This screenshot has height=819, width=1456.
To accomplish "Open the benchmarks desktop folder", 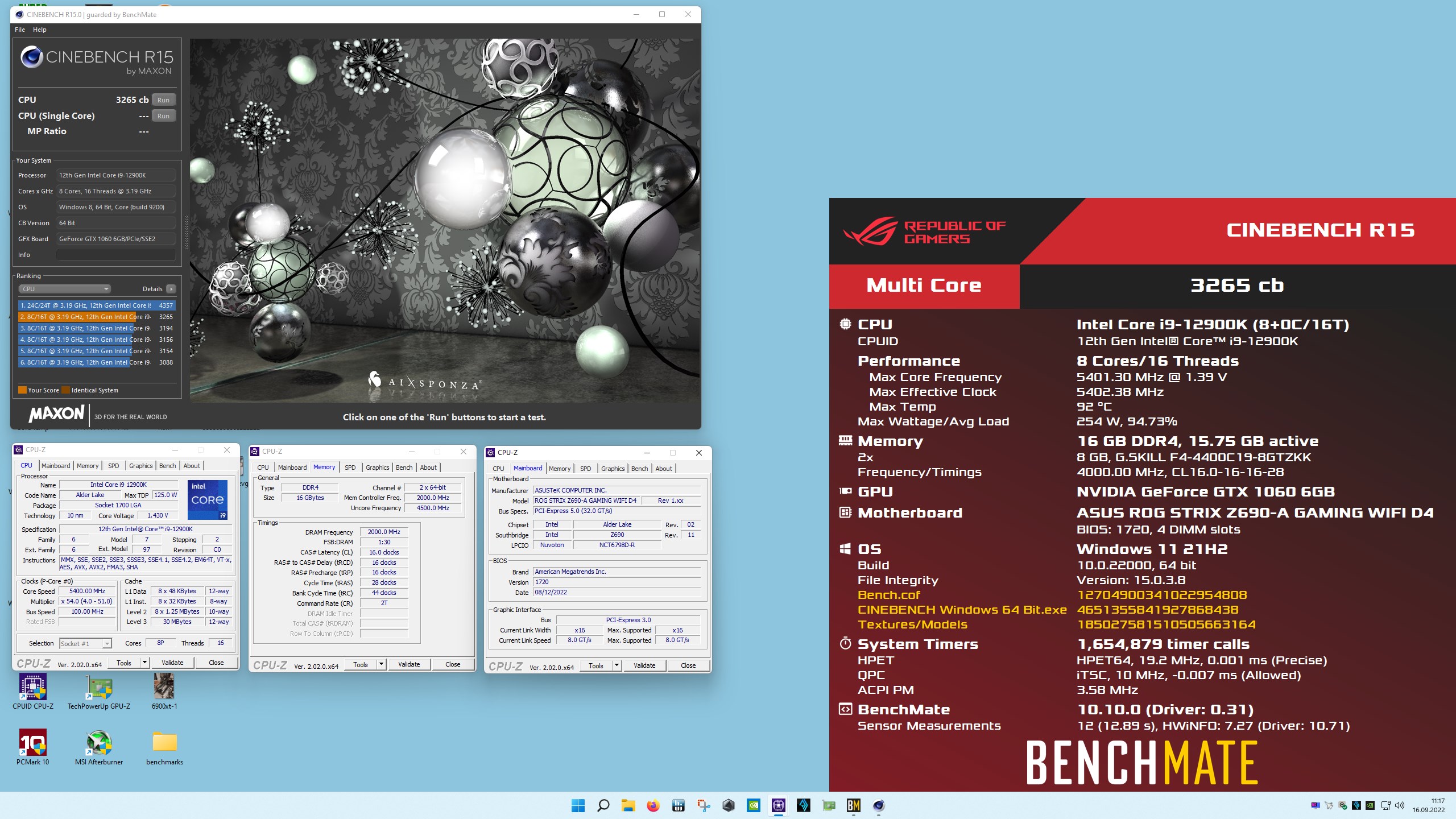I will tap(164, 747).
